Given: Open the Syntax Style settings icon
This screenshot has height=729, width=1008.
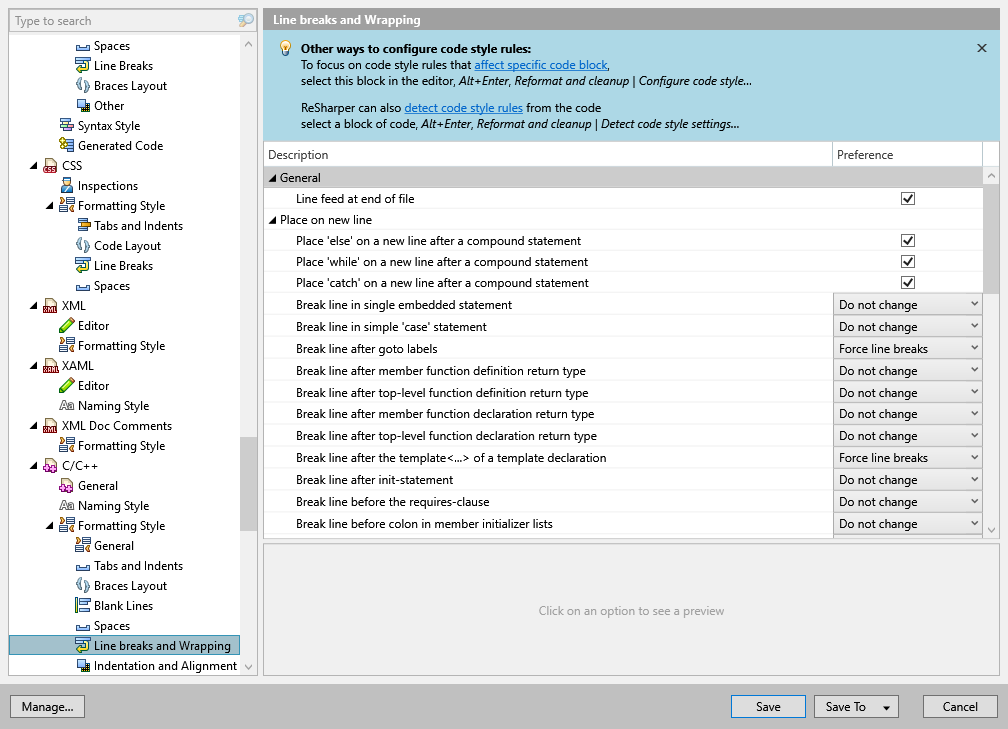Looking at the screenshot, I should click(x=66, y=125).
